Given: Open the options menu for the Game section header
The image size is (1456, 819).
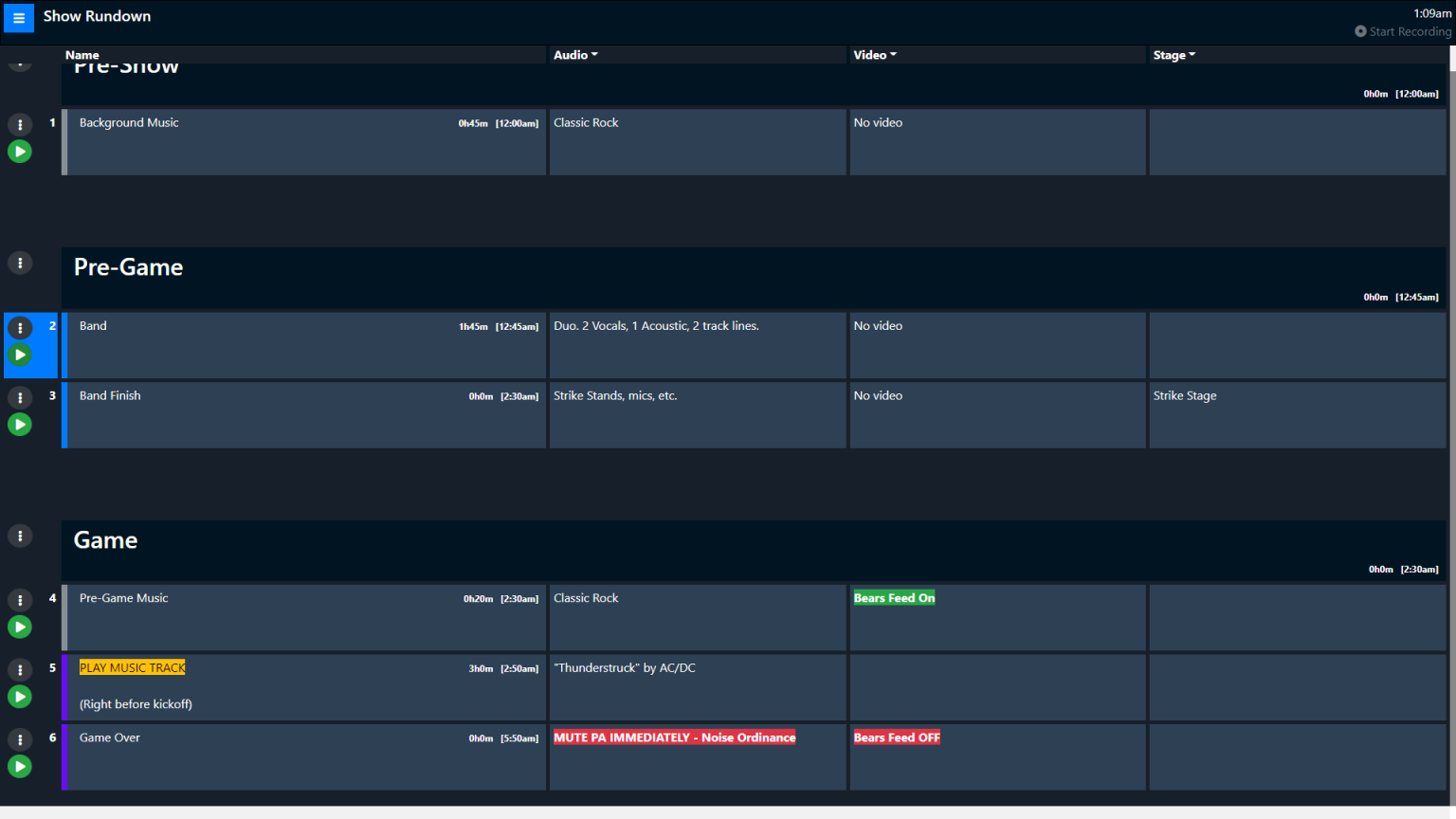Looking at the screenshot, I should click(x=20, y=536).
